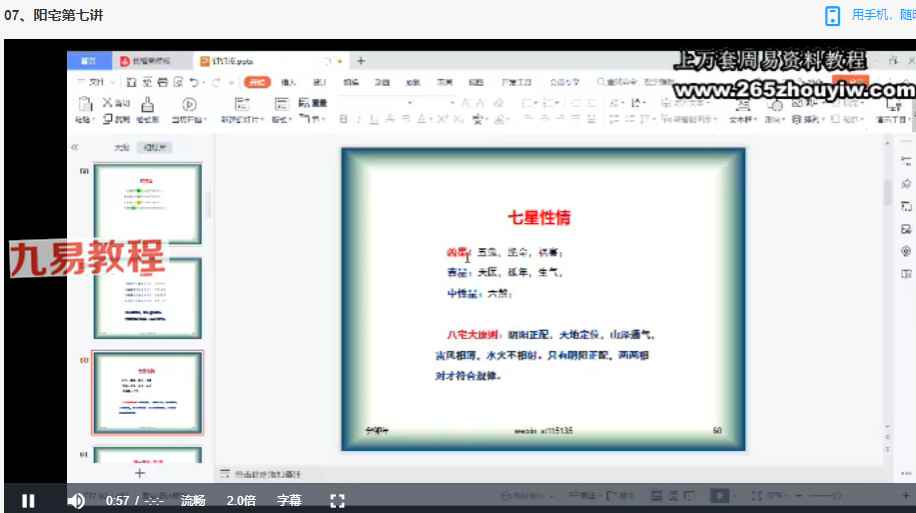This screenshot has height=513, width=916.
Task: Open the 流畅 video quality selector
Action: [x=193, y=501]
